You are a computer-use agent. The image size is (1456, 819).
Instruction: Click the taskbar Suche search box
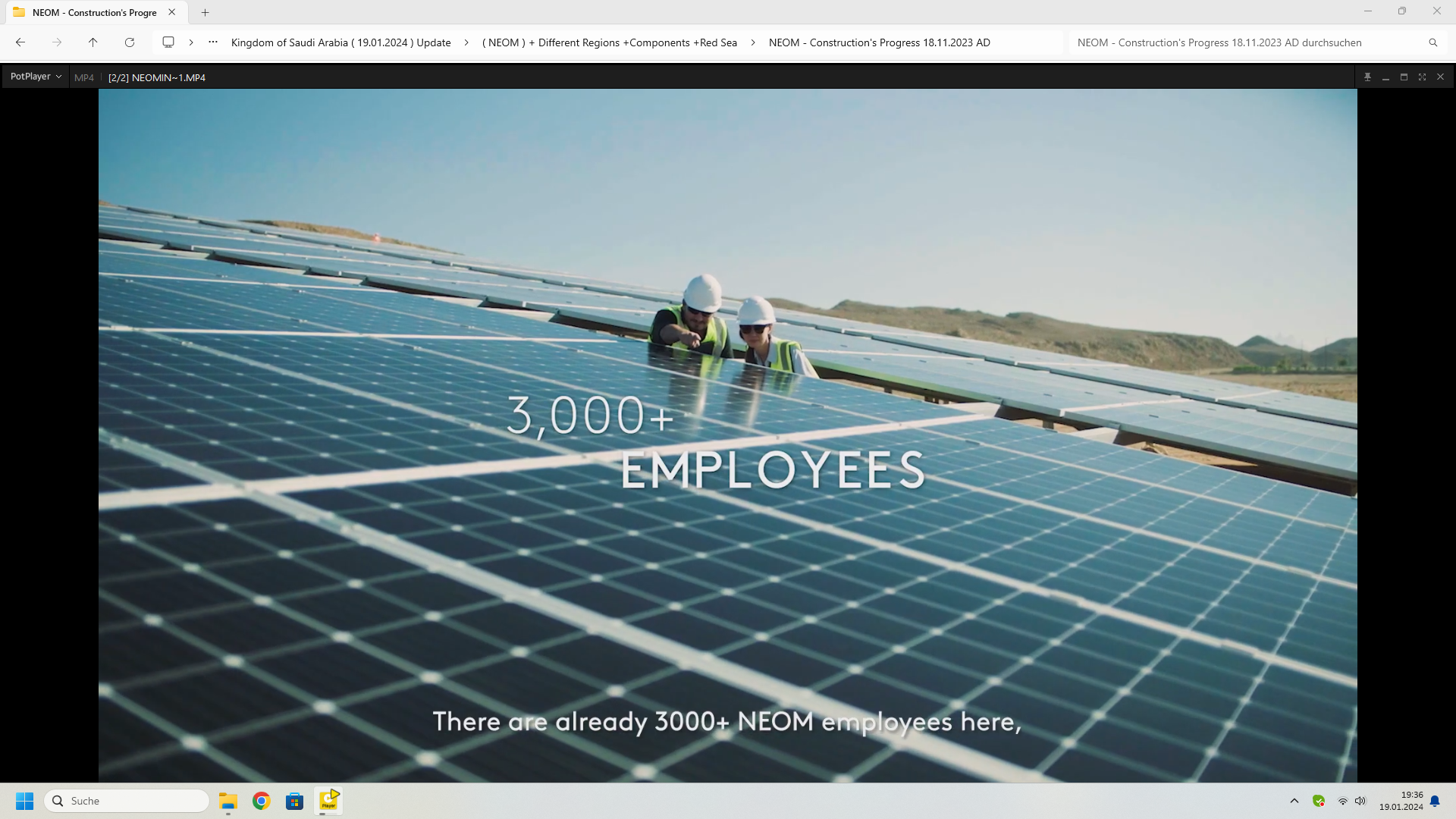tap(127, 801)
